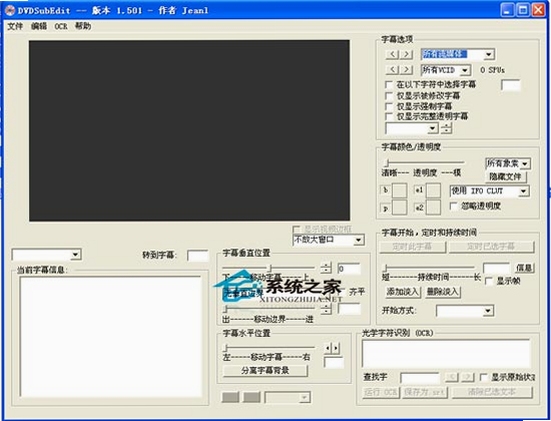551x421 pixels.
Task: Click previous arrow beside the highlighted subtitle options dropdown
Action: 392,54
